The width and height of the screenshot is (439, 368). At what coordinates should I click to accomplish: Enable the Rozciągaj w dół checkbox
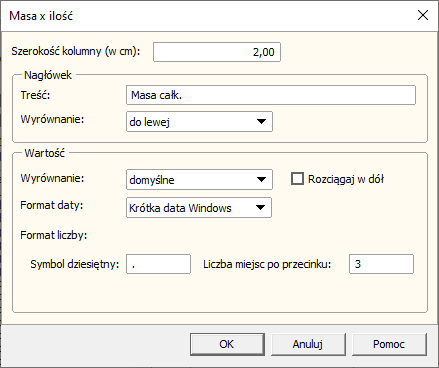click(x=297, y=179)
